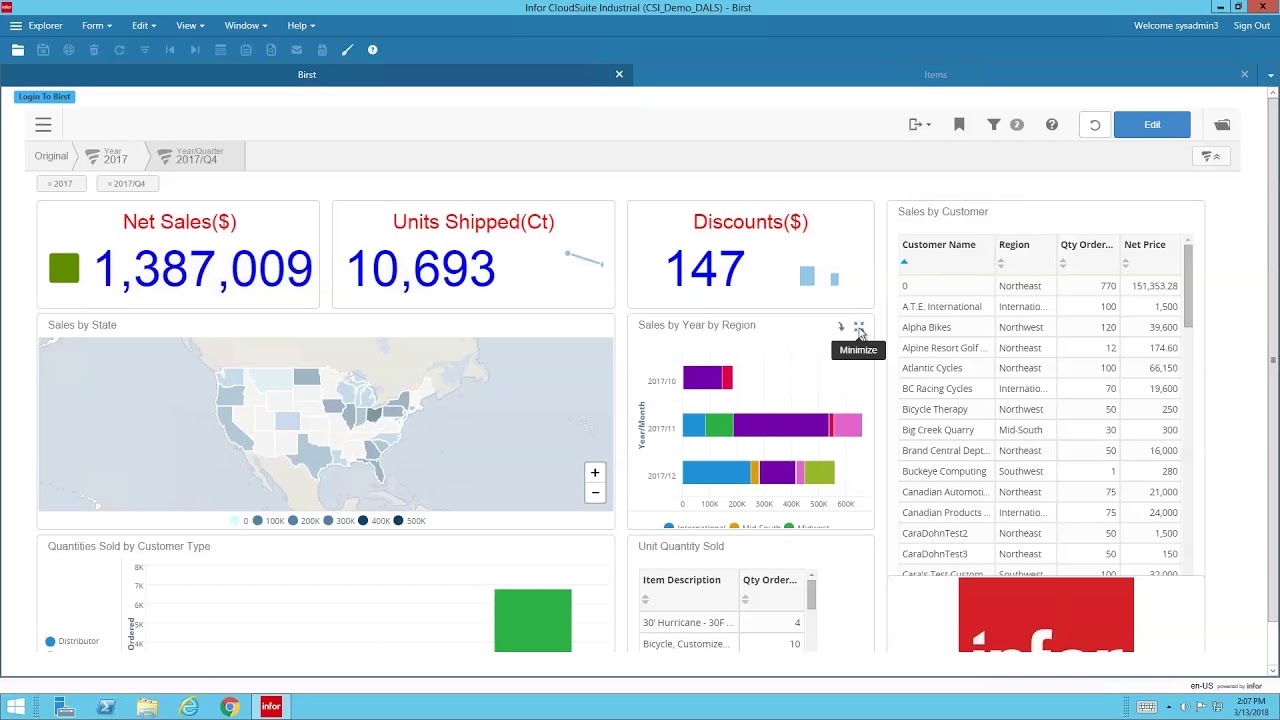Go to last record toolbar icon

pyautogui.click(x=195, y=50)
